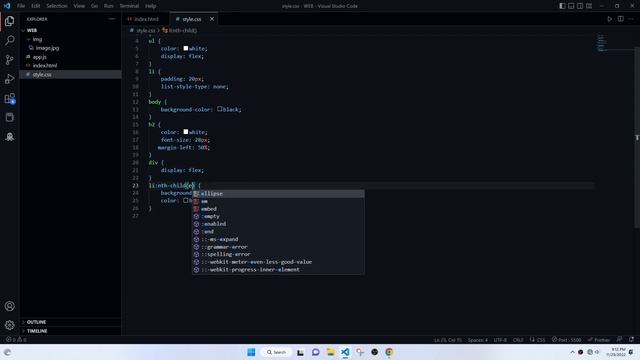Screen dimensions: 640x360
Task: Open Google Chrome from the taskbar
Action: click(389, 352)
